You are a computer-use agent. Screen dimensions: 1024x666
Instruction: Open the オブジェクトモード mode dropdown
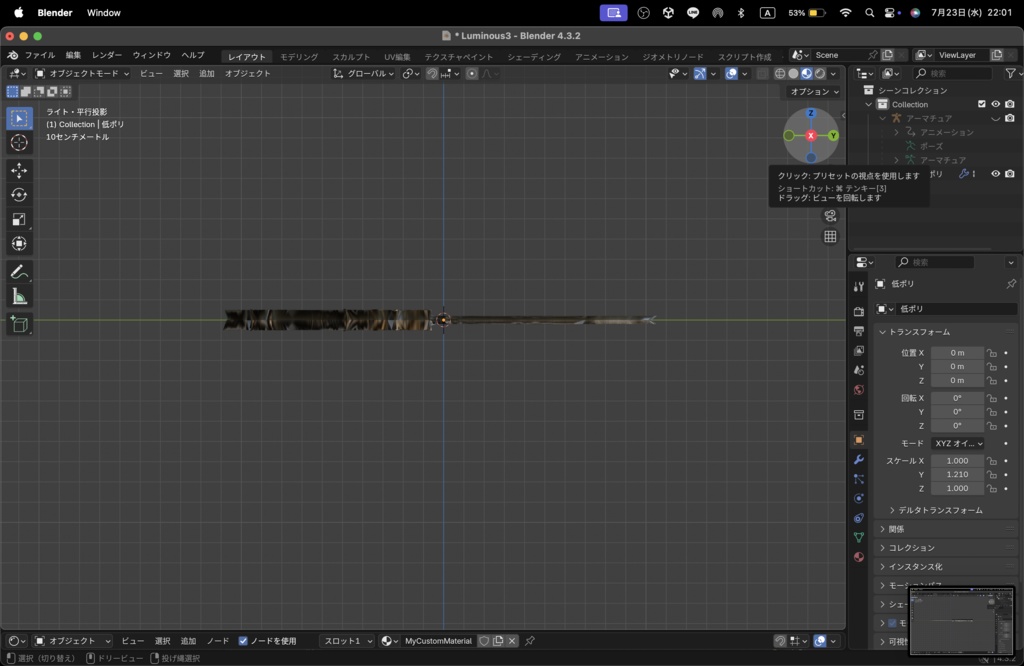tap(82, 74)
